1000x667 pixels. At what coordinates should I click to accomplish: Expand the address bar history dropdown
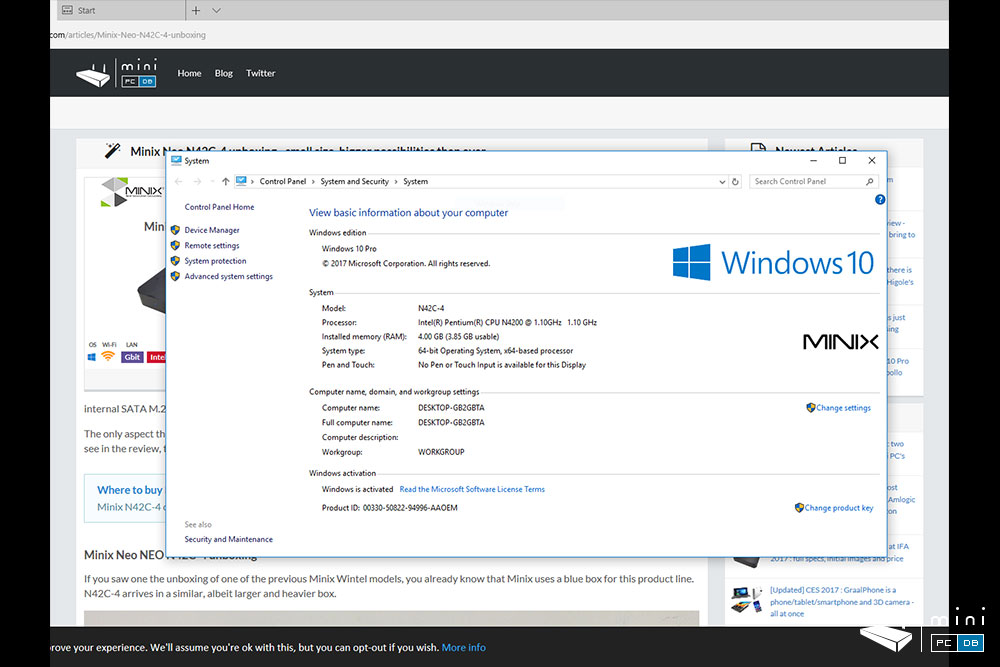click(722, 182)
